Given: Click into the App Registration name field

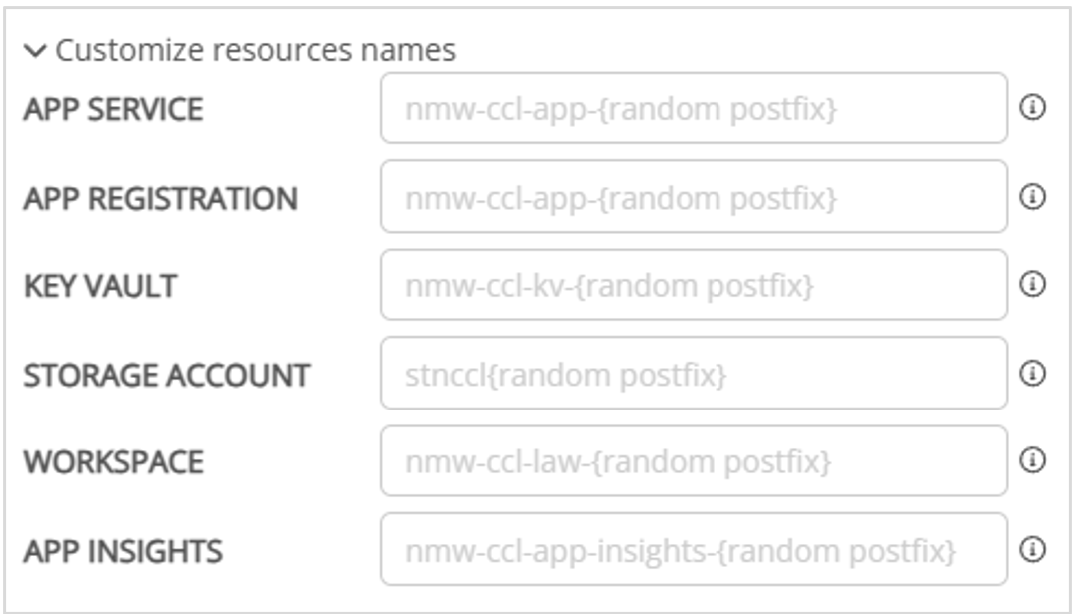Looking at the screenshot, I should [693, 197].
